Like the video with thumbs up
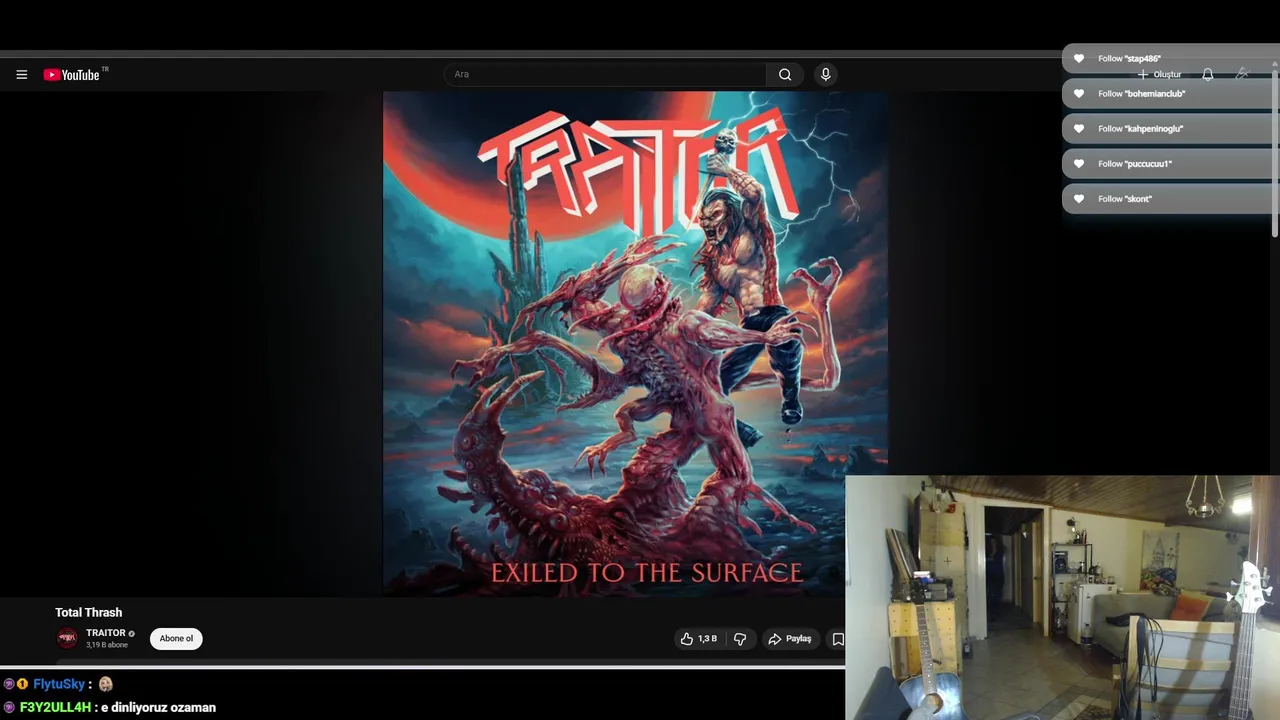 click(x=699, y=639)
